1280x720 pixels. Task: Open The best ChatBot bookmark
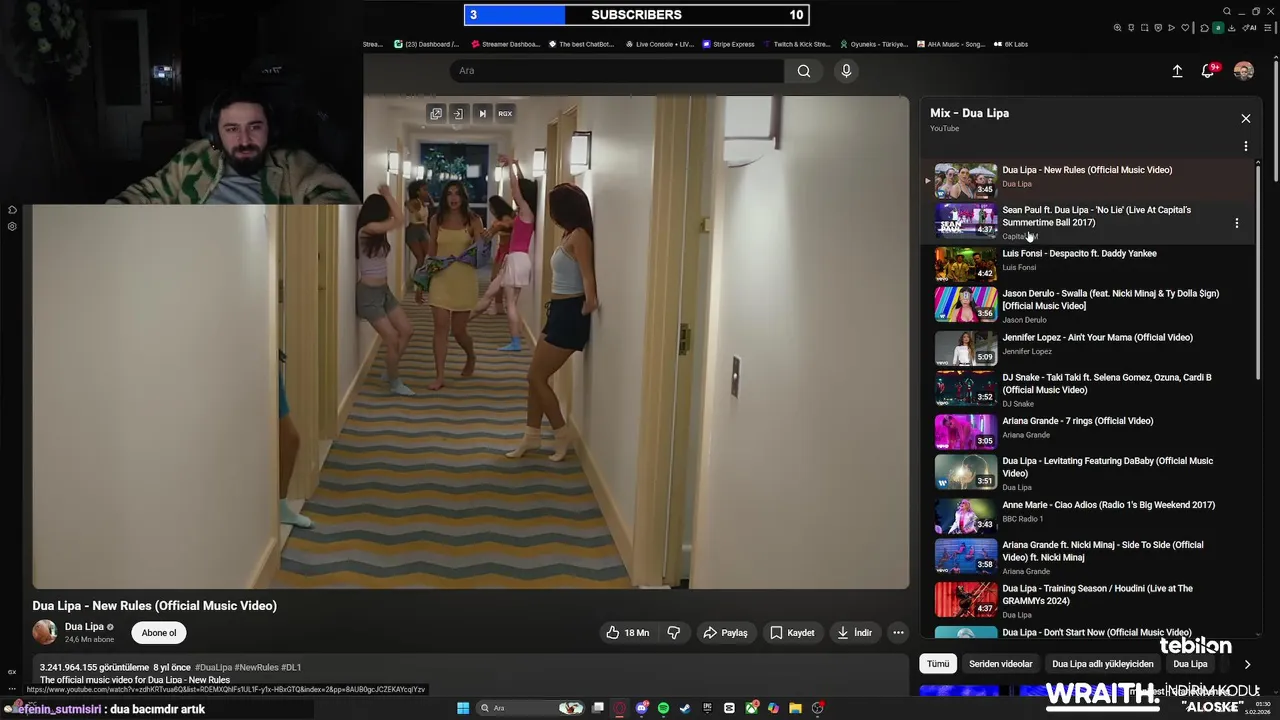581,44
